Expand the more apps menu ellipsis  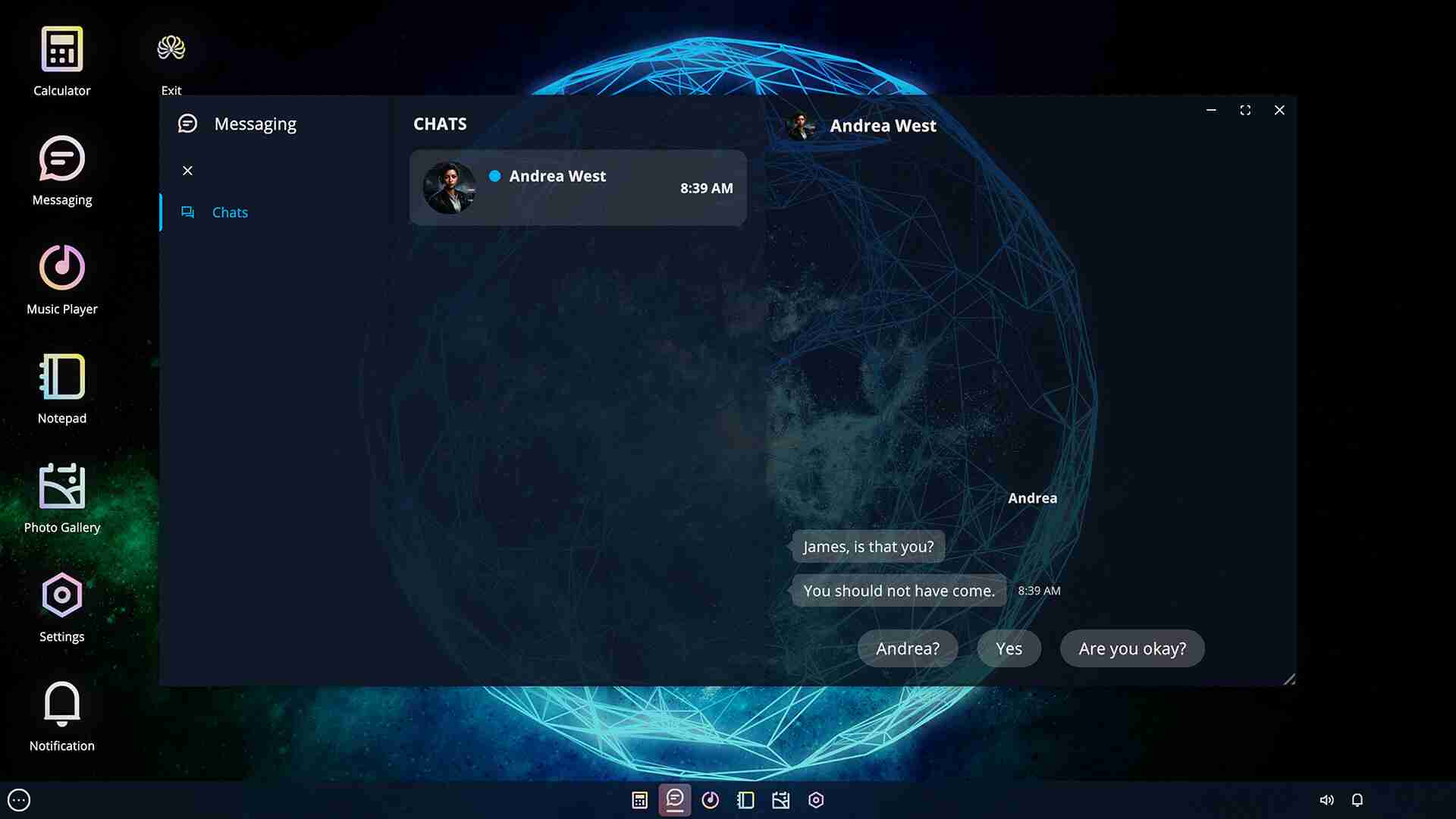click(18, 800)
